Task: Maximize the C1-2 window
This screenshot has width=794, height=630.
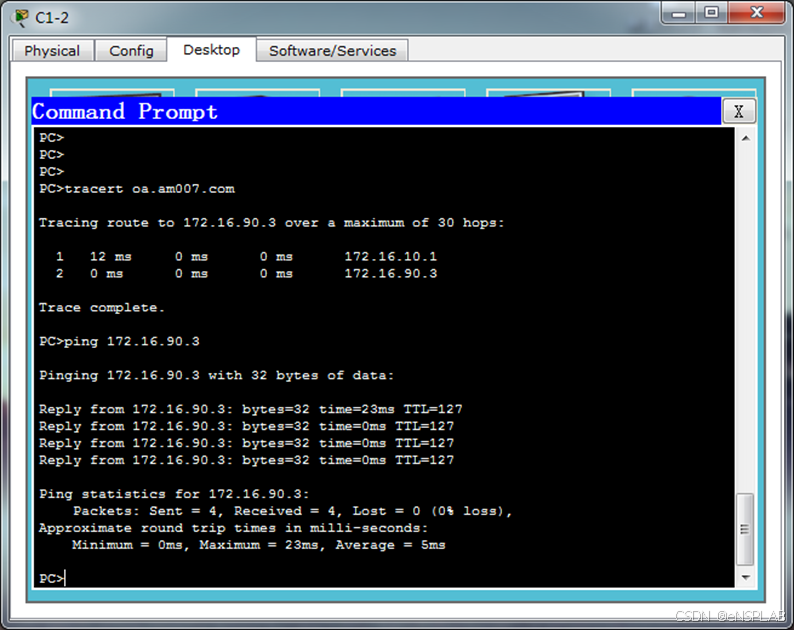Action: (711, 12)
